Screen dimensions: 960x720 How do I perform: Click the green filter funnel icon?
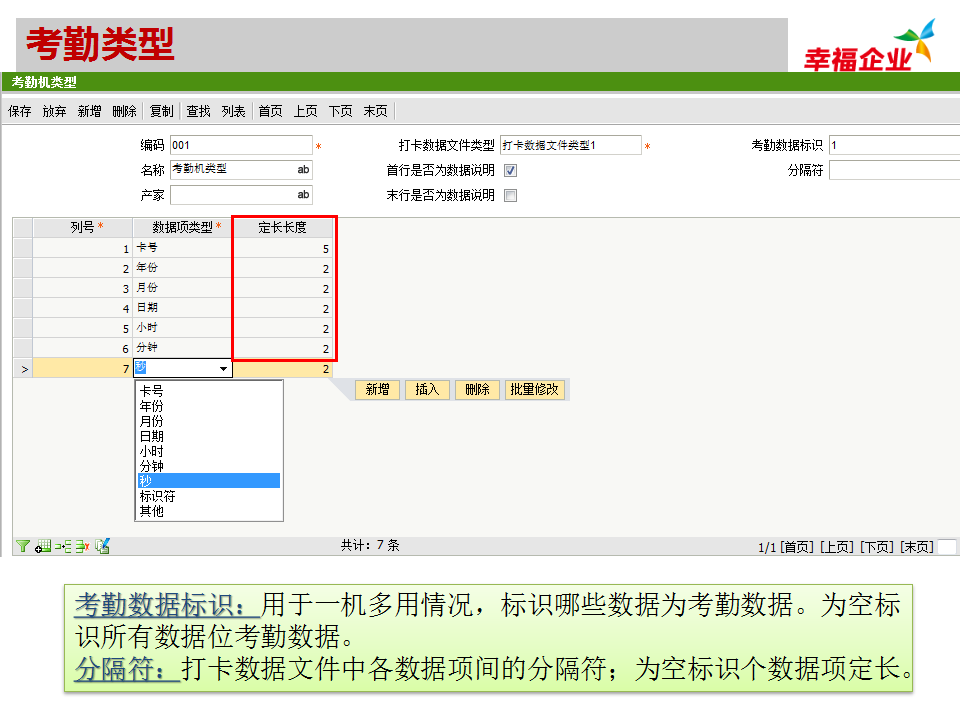(x=21, y=546)
